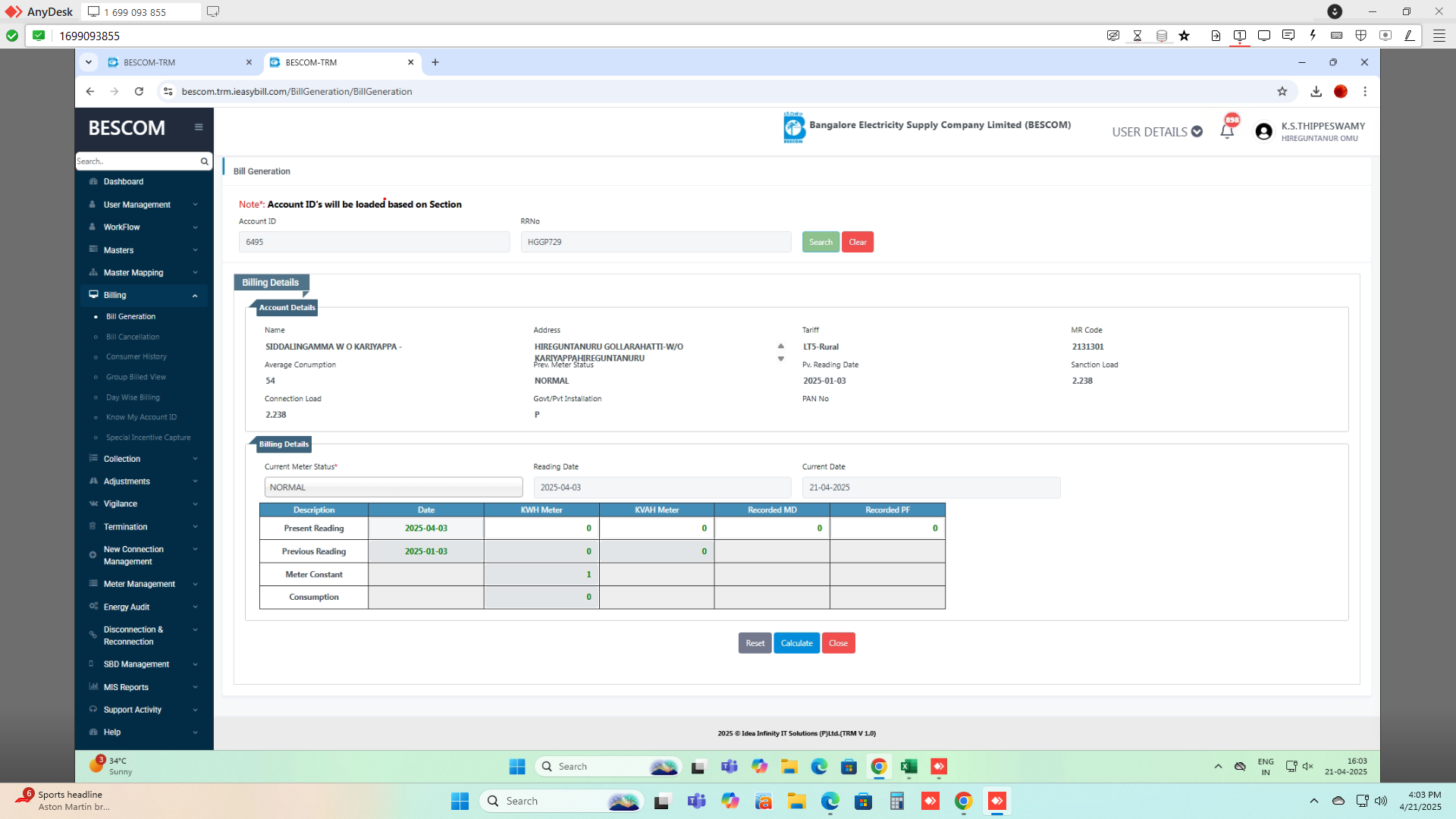The height and width of the screenshot is (819, 1456).
Task: Open Bill Cancellation submenu item
Action: coord(133,337)
